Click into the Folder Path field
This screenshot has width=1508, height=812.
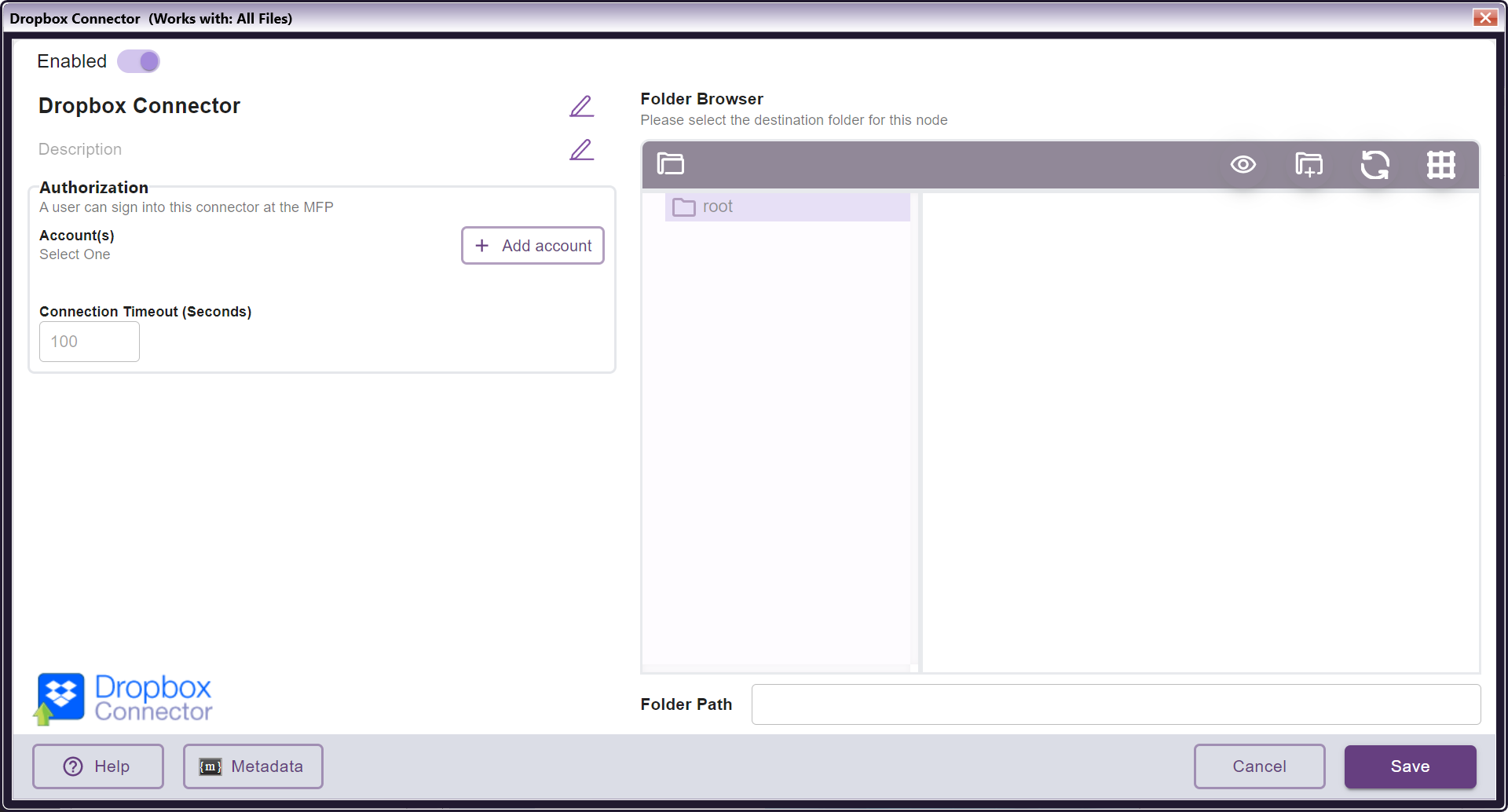click(1116, 704)
